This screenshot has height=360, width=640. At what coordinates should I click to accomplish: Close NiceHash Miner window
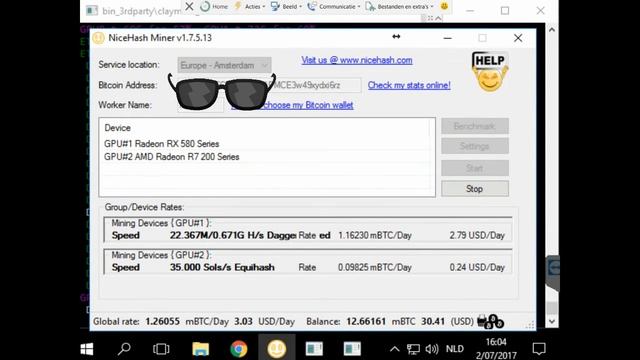[518, 38]
